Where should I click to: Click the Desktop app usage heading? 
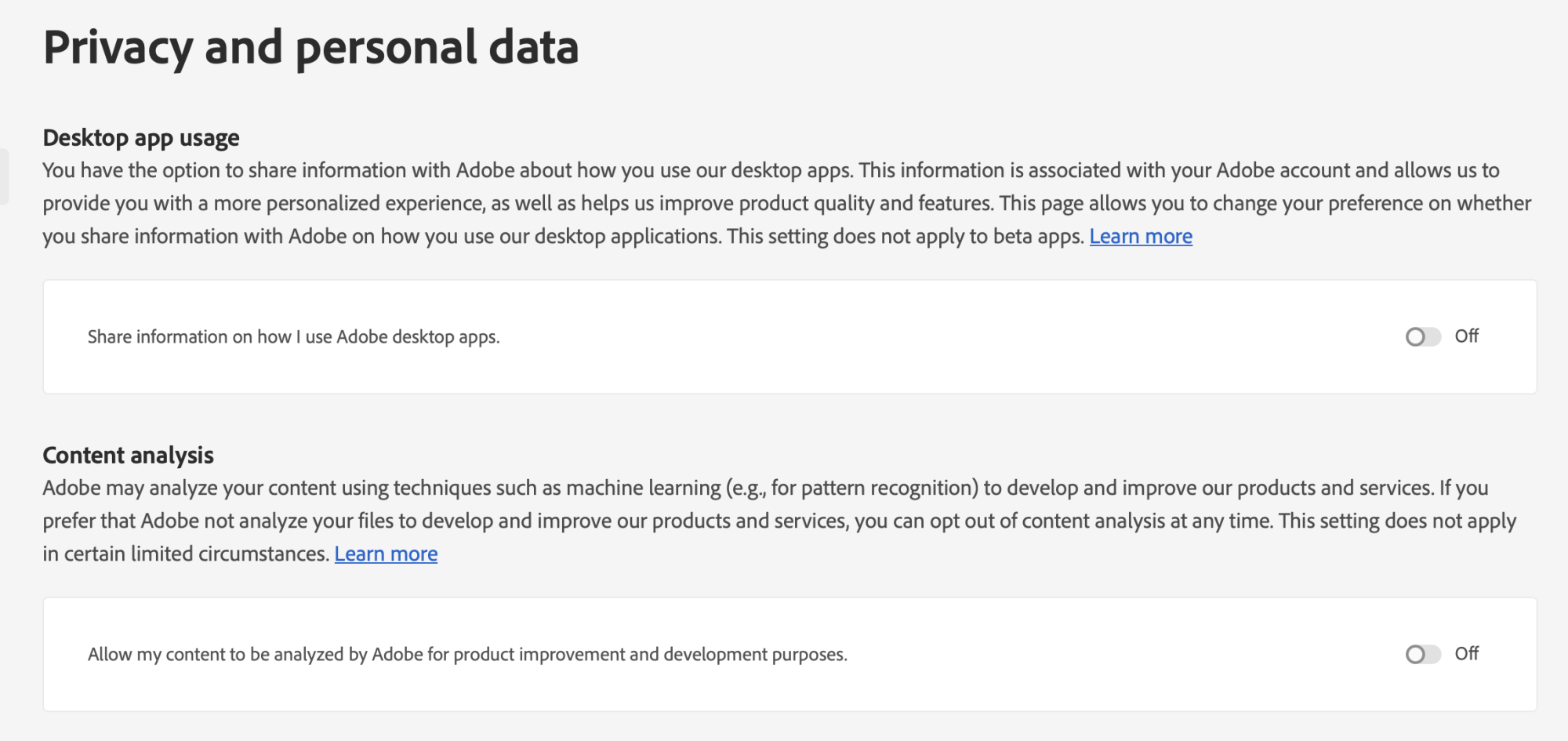141,138
